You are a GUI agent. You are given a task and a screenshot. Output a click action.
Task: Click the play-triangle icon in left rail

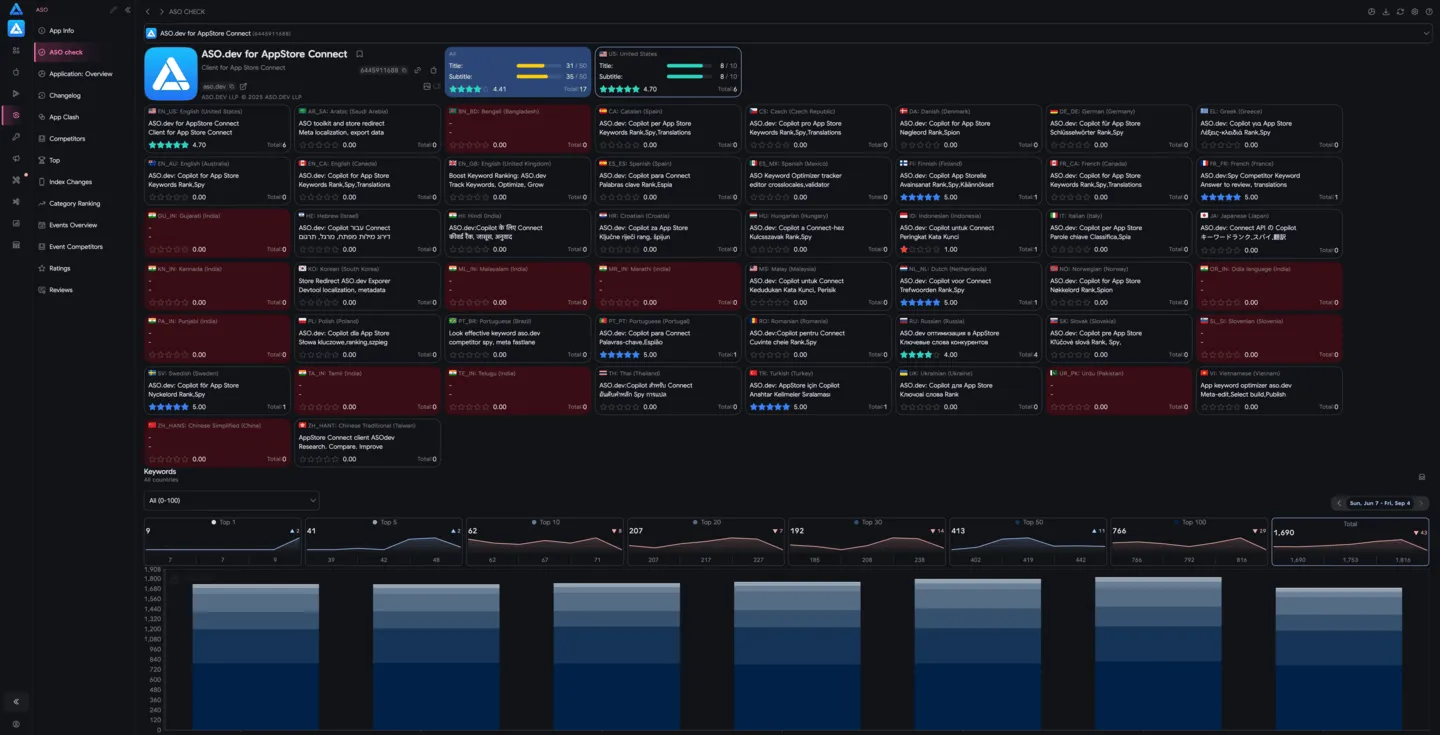click(16, 94)
